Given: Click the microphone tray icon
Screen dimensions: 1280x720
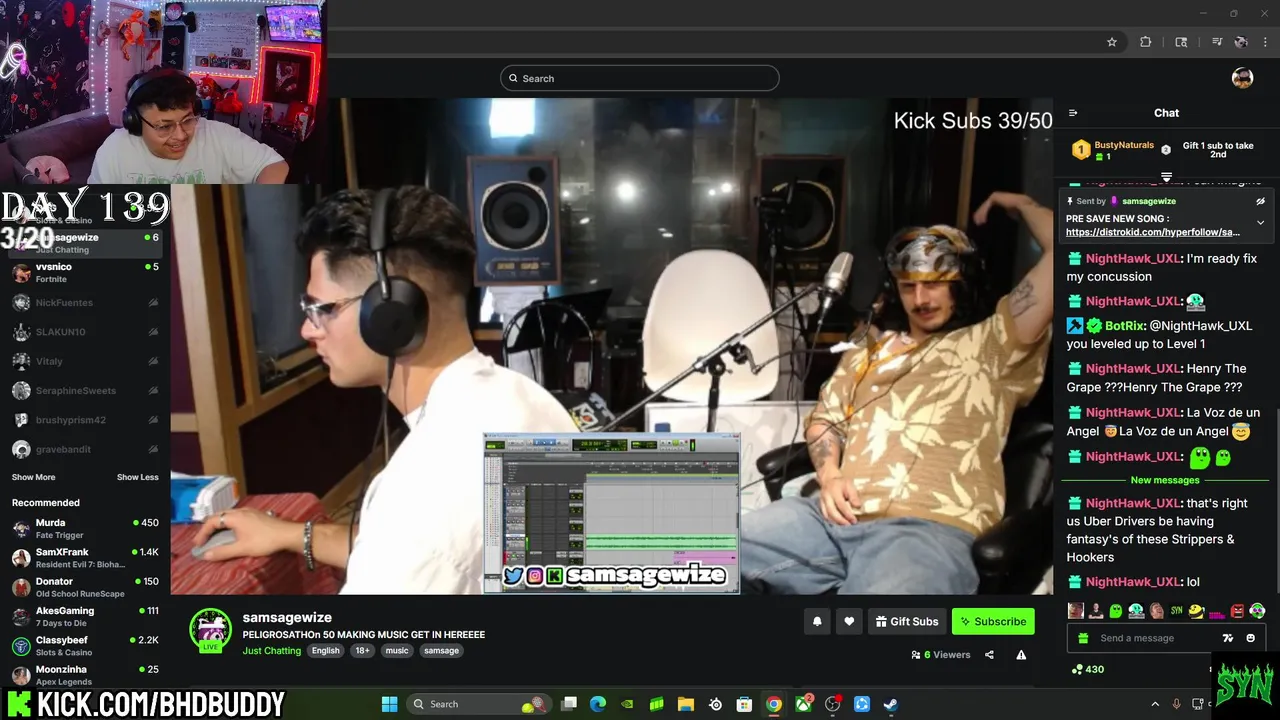Looking at the screenshot, I should (1177, 704).
